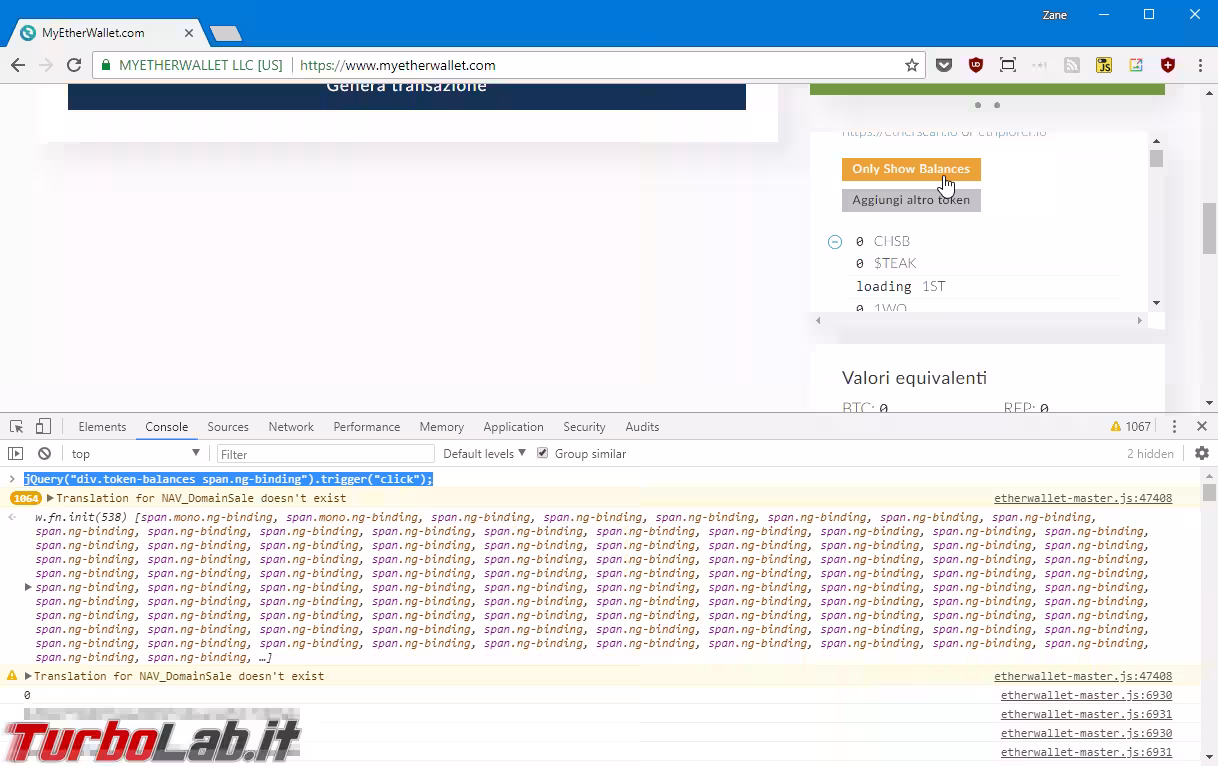
Task: Switch to the Console tab
Action: tap(166, 427)
